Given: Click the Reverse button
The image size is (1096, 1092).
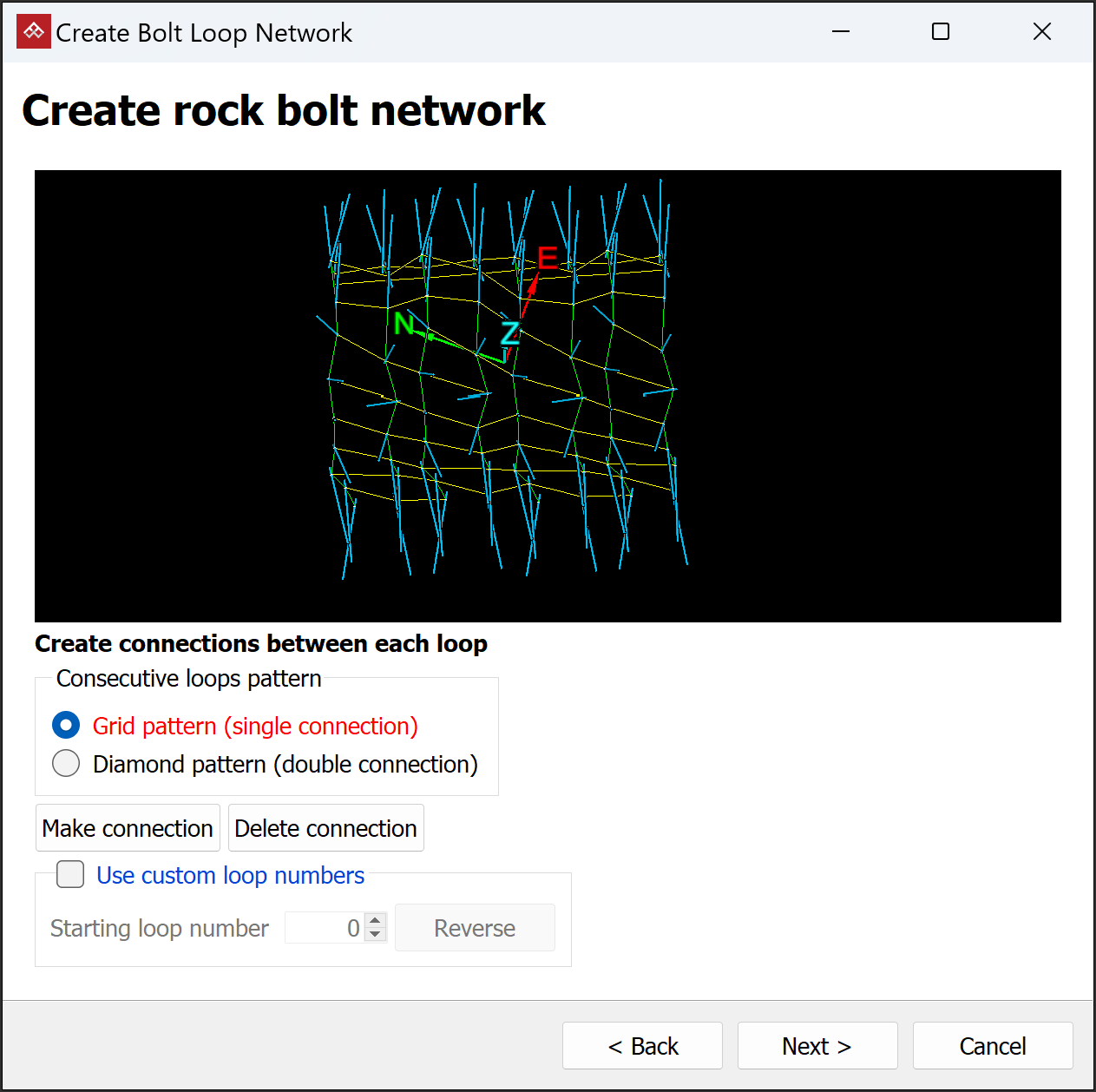Looking at the screenshot, I should pos(475,928).
